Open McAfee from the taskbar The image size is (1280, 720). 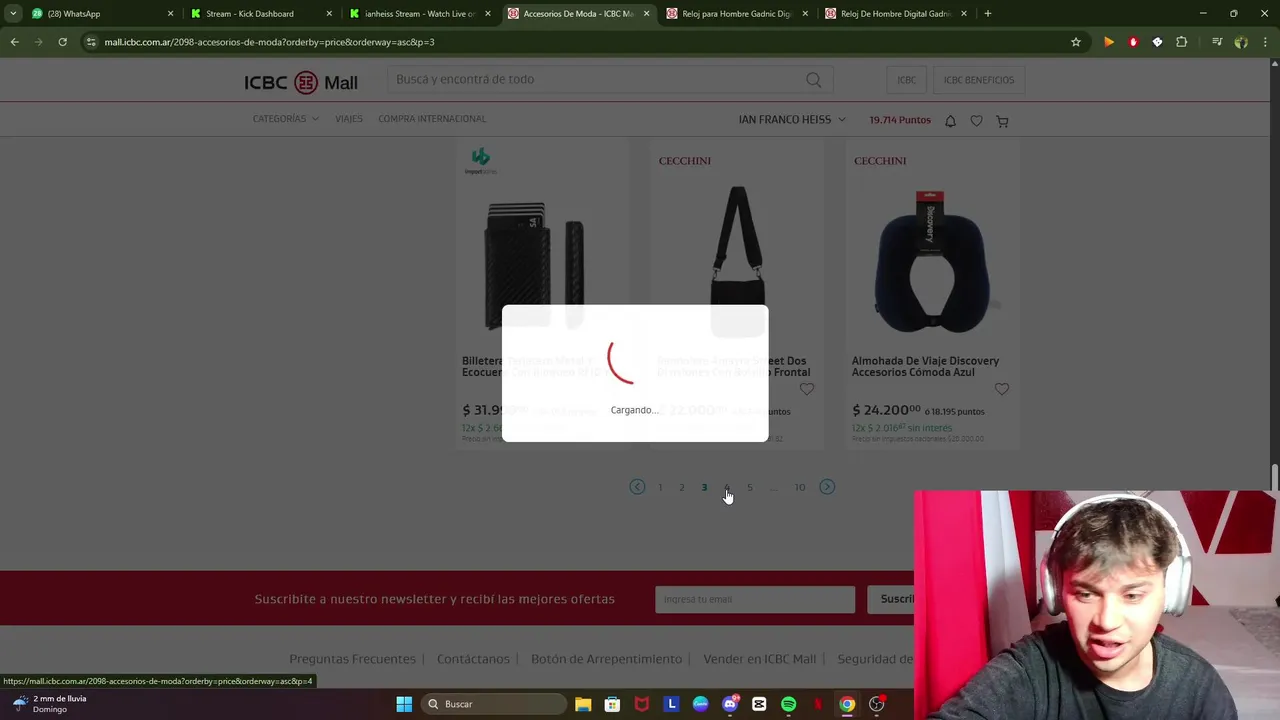642,704
